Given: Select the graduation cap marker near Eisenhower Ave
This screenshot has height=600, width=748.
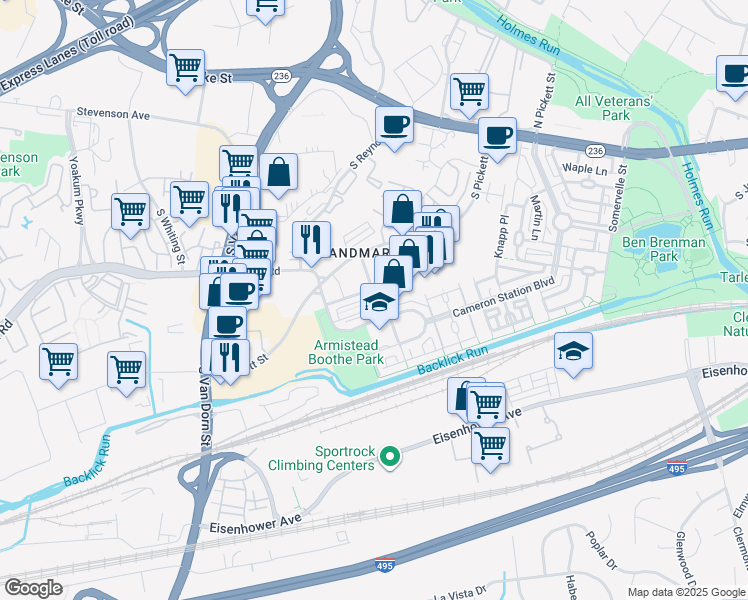Looking at the screenshot, I should [x=573, y=354].
